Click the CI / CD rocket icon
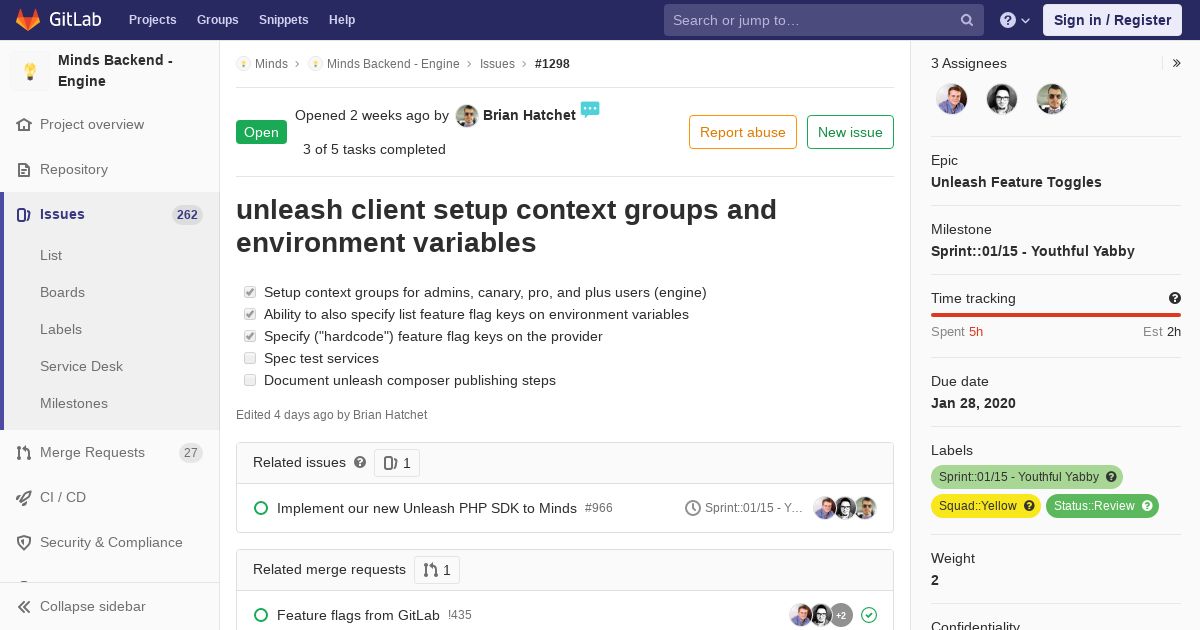The height and width of the screenshot is (630, 1200). (24, 497)
